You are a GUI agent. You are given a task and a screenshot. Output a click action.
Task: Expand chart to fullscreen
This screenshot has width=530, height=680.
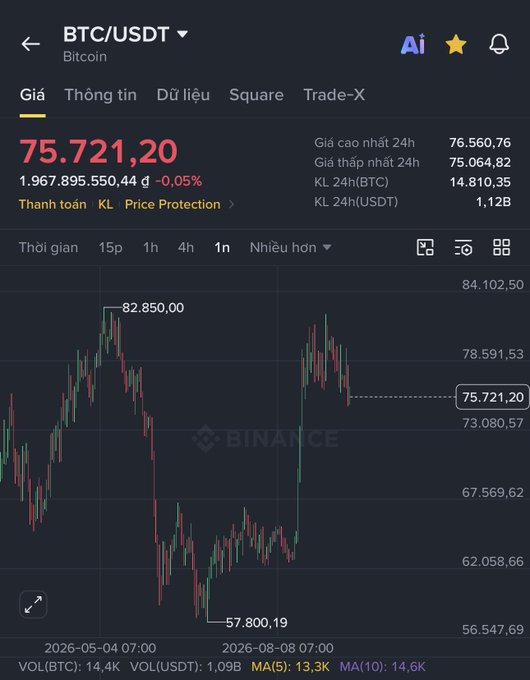point(33,604)
